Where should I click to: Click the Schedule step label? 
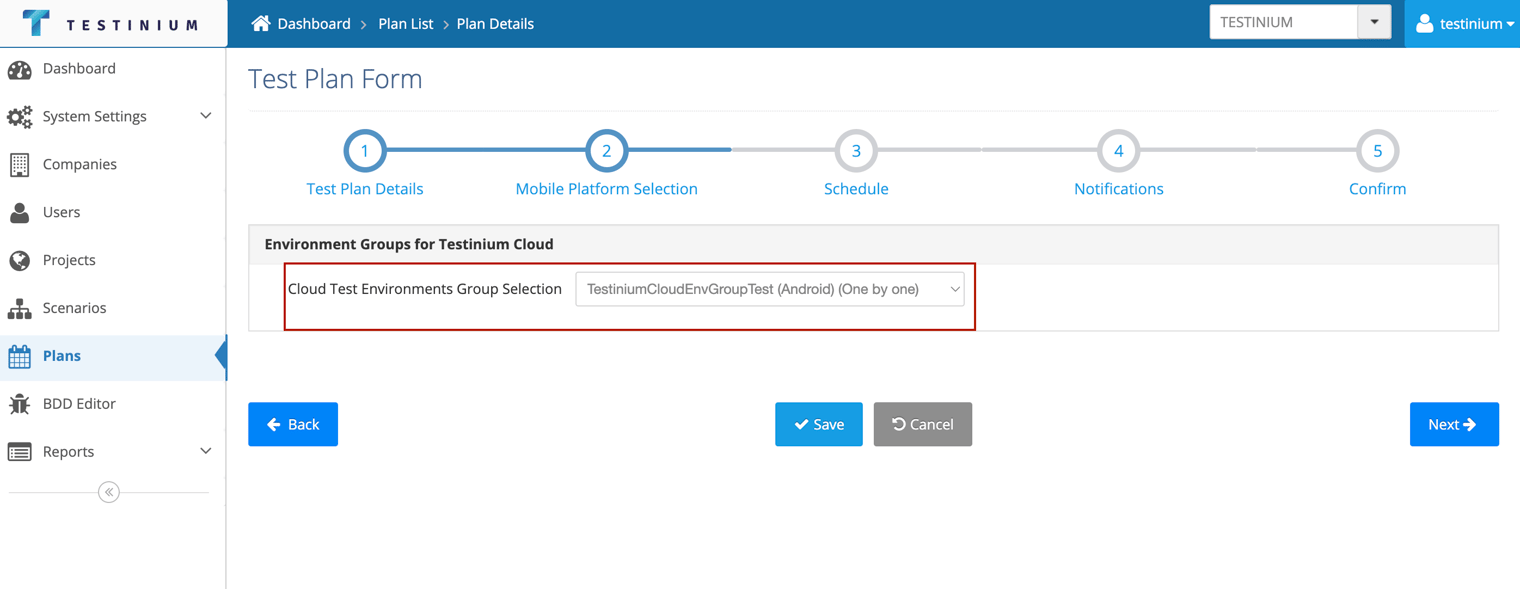856,189
